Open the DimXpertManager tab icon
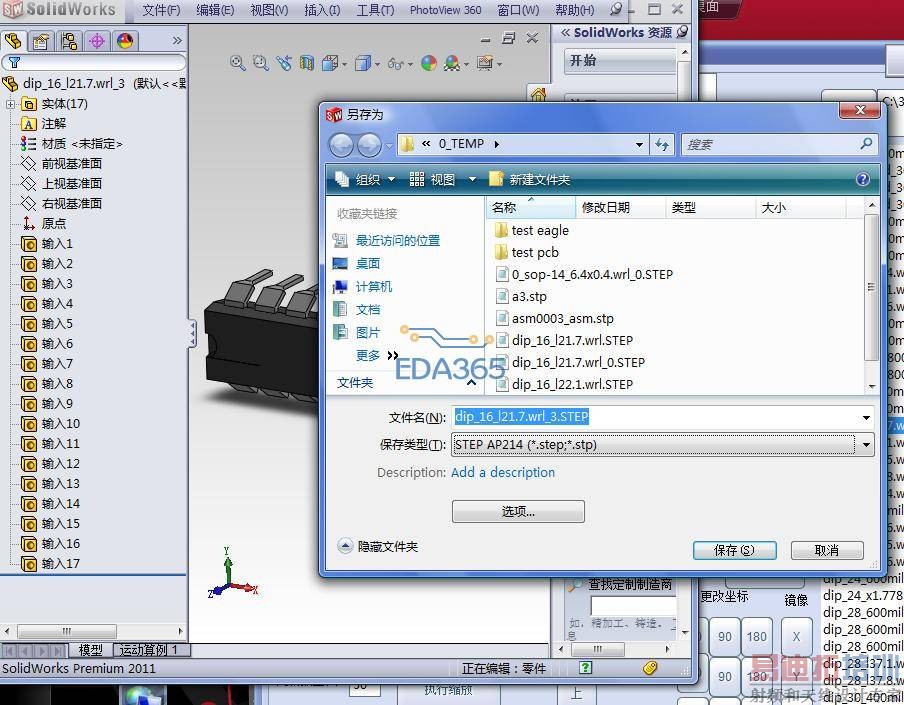Screen dimensions: 904x705 tap(97, 41)
